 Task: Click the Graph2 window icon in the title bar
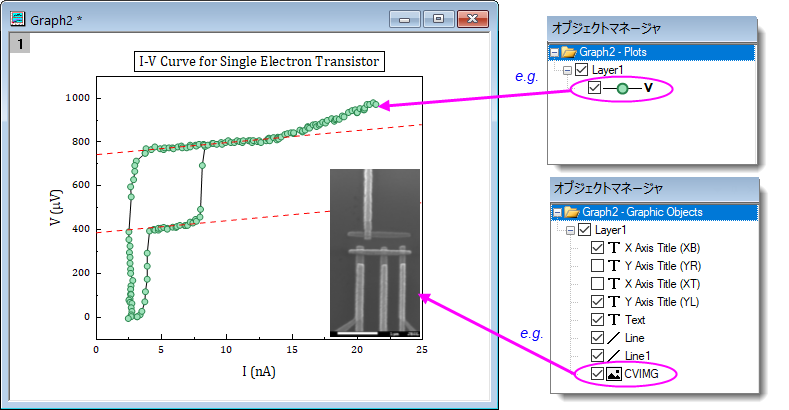18,19
